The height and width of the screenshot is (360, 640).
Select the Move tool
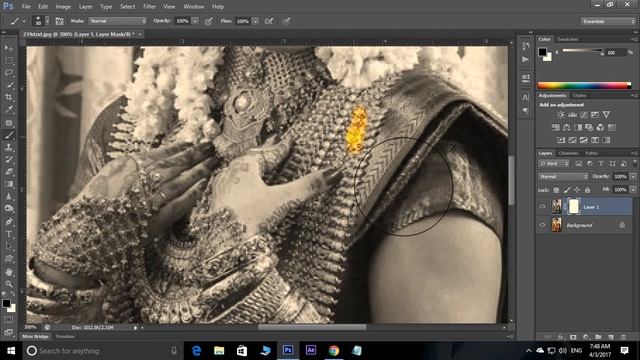click(x=9, y=48)
